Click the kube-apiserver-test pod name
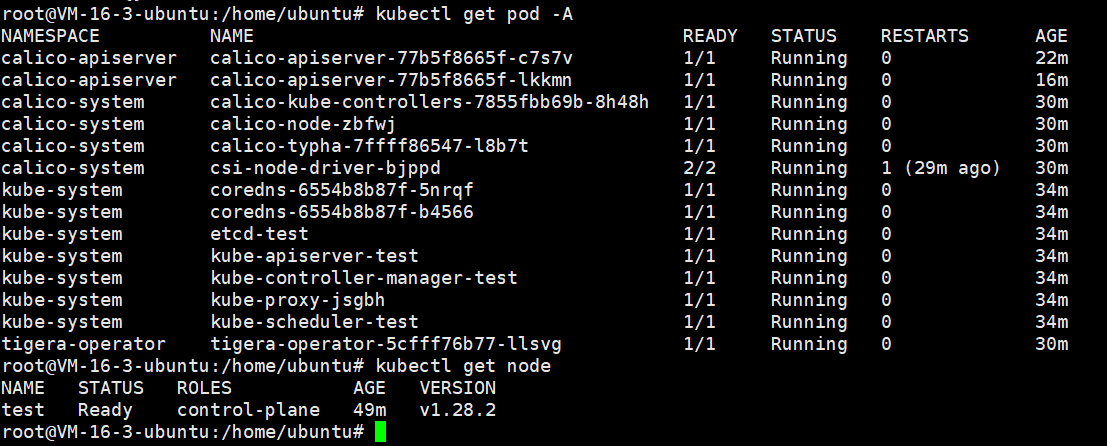 [x=314, y=255]
